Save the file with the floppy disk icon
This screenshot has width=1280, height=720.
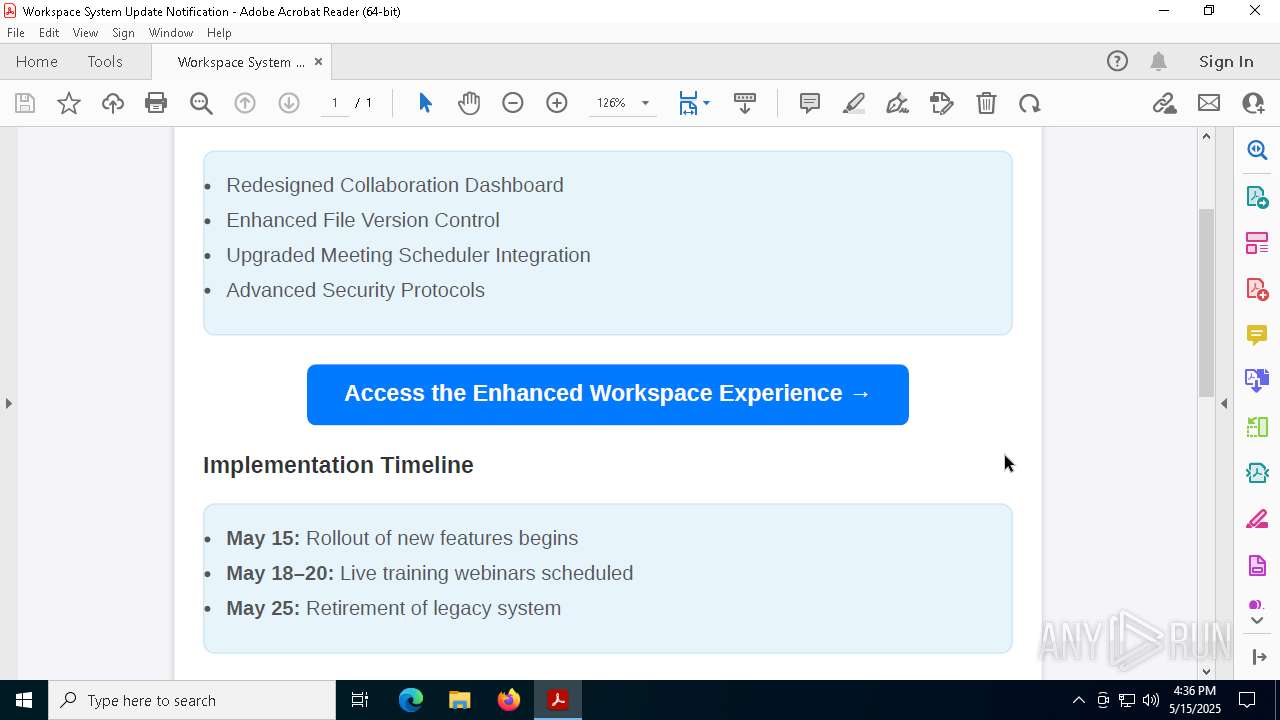coord(25,103)
